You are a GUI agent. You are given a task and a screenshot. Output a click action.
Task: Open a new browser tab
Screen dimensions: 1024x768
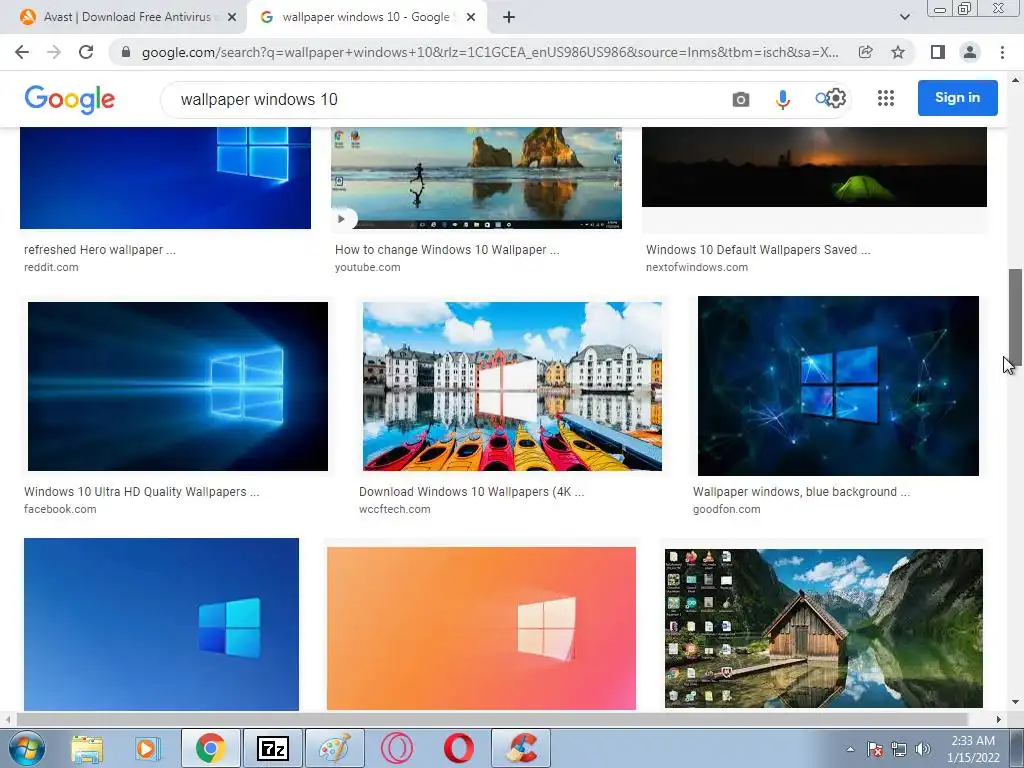(x=509, y=18)
